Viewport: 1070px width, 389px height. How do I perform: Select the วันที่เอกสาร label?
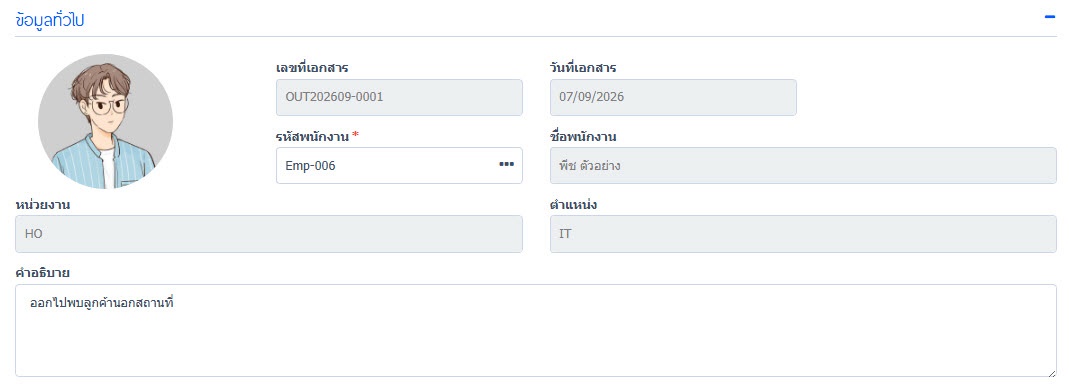[x=583, y=68]
